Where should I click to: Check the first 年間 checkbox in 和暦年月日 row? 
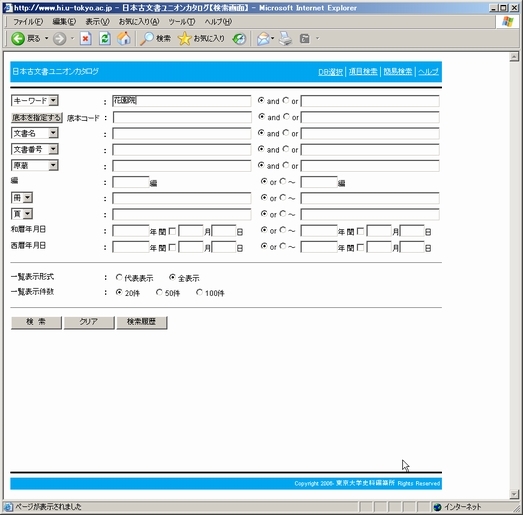click(x=172, y=231)
